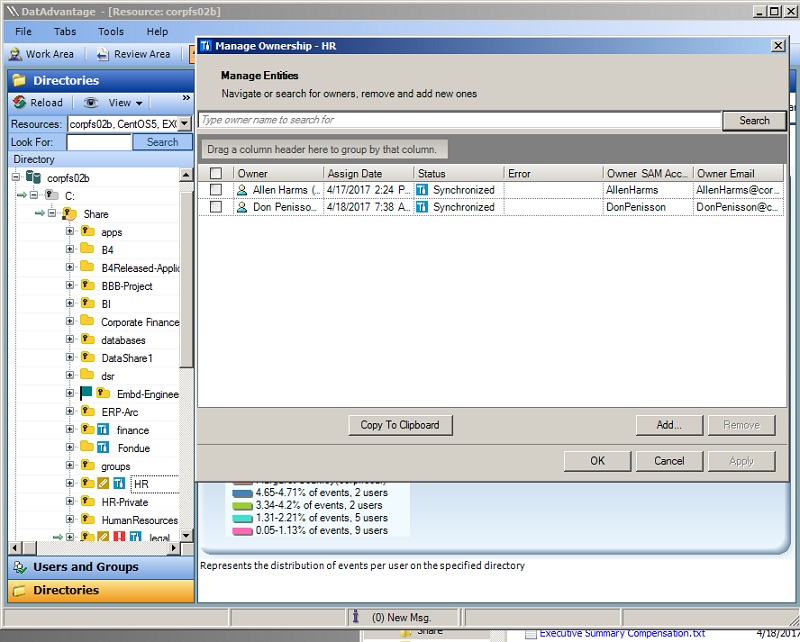This screenshot has height=642, width=800.
Task: Open the Tools menu
Action: pos(111,32)
